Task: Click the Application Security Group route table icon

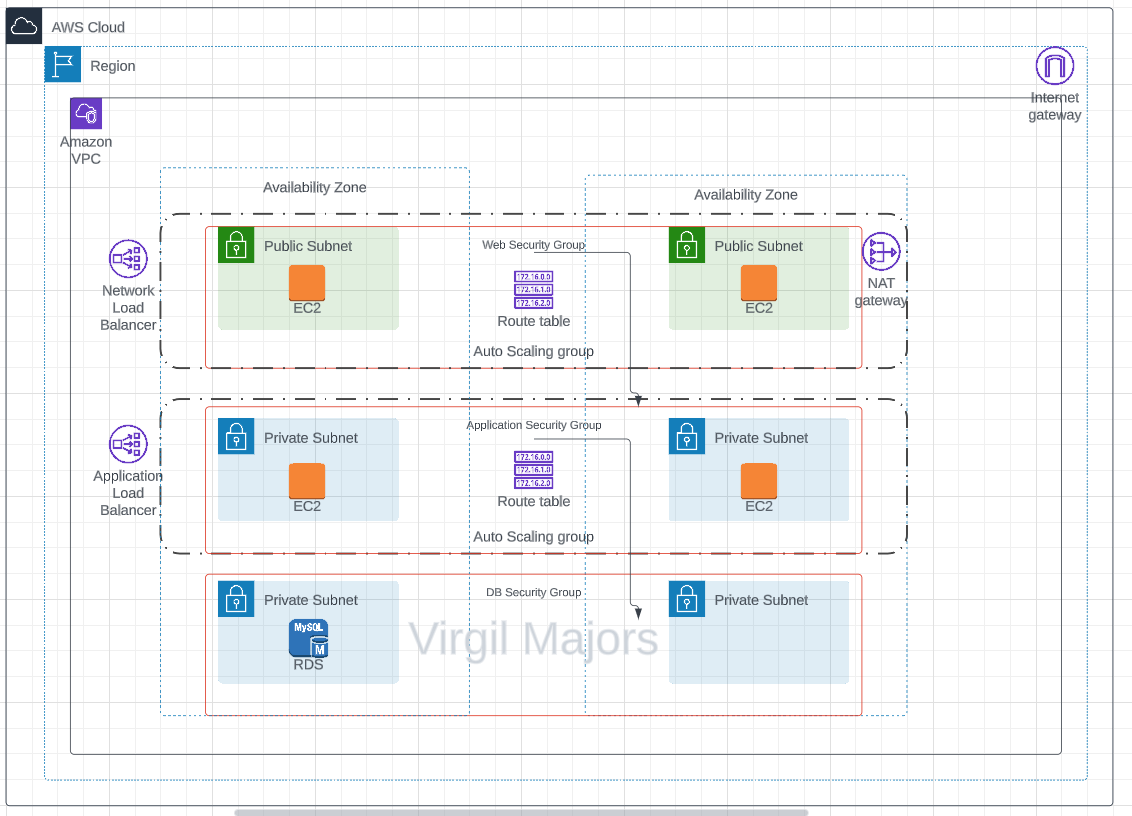Action: (533, 470)
